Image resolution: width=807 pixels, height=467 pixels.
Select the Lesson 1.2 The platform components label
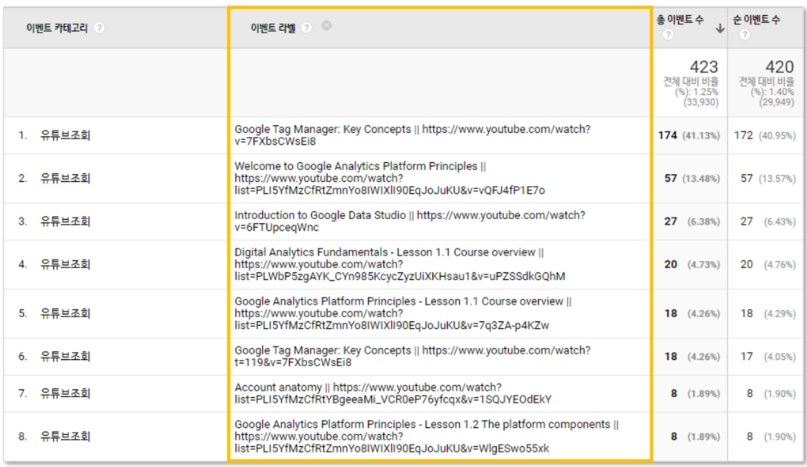[427, 437]
